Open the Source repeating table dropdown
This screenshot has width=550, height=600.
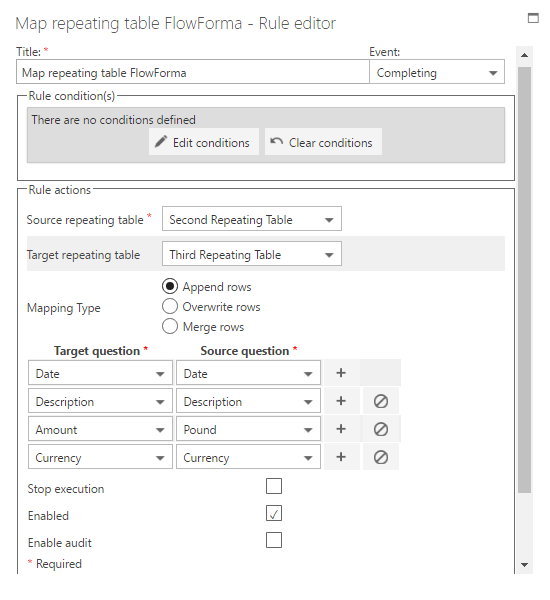[251, 219]
